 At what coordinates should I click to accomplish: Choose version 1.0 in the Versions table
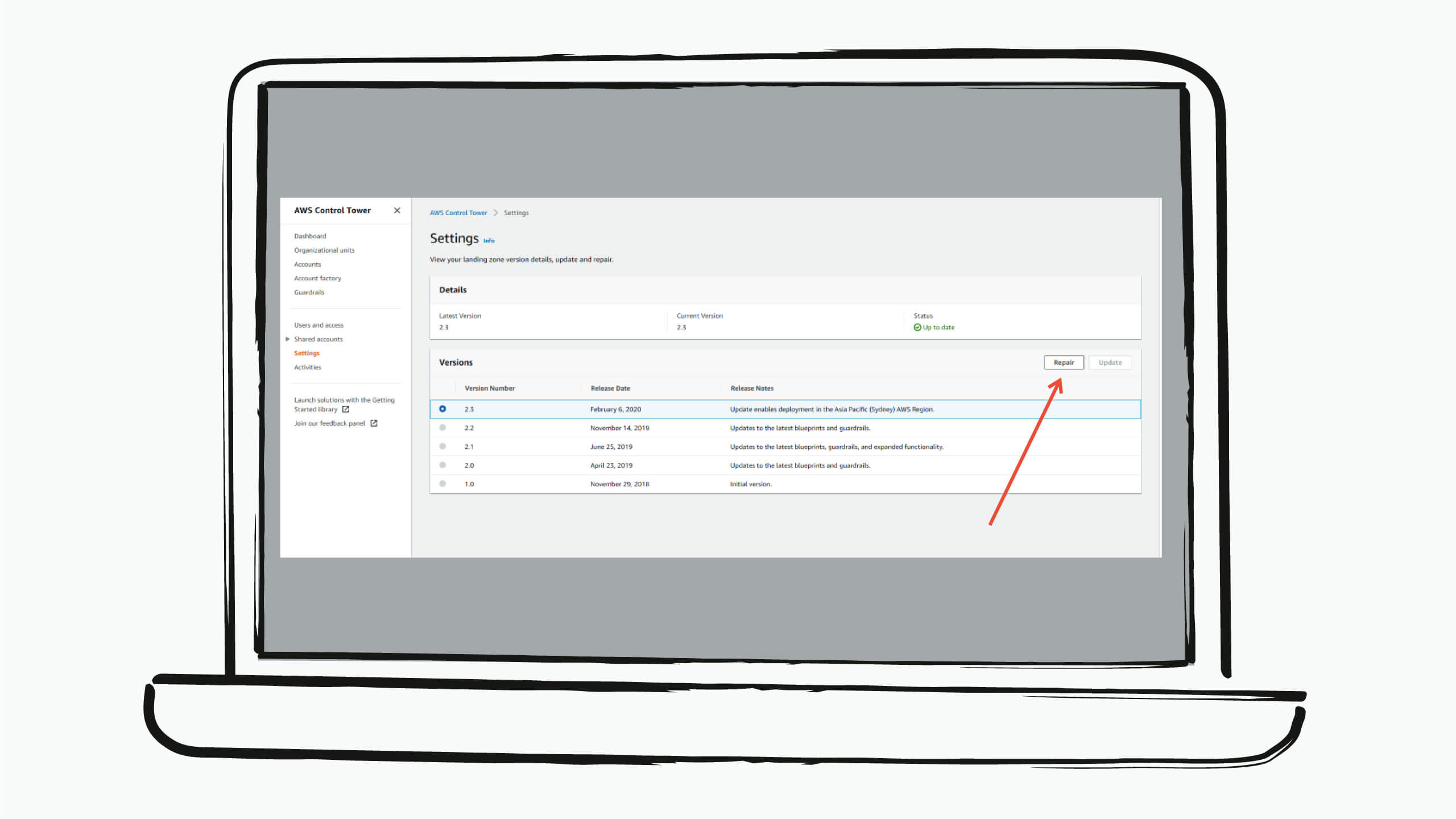pyautogui.click(x=443, y=484)
